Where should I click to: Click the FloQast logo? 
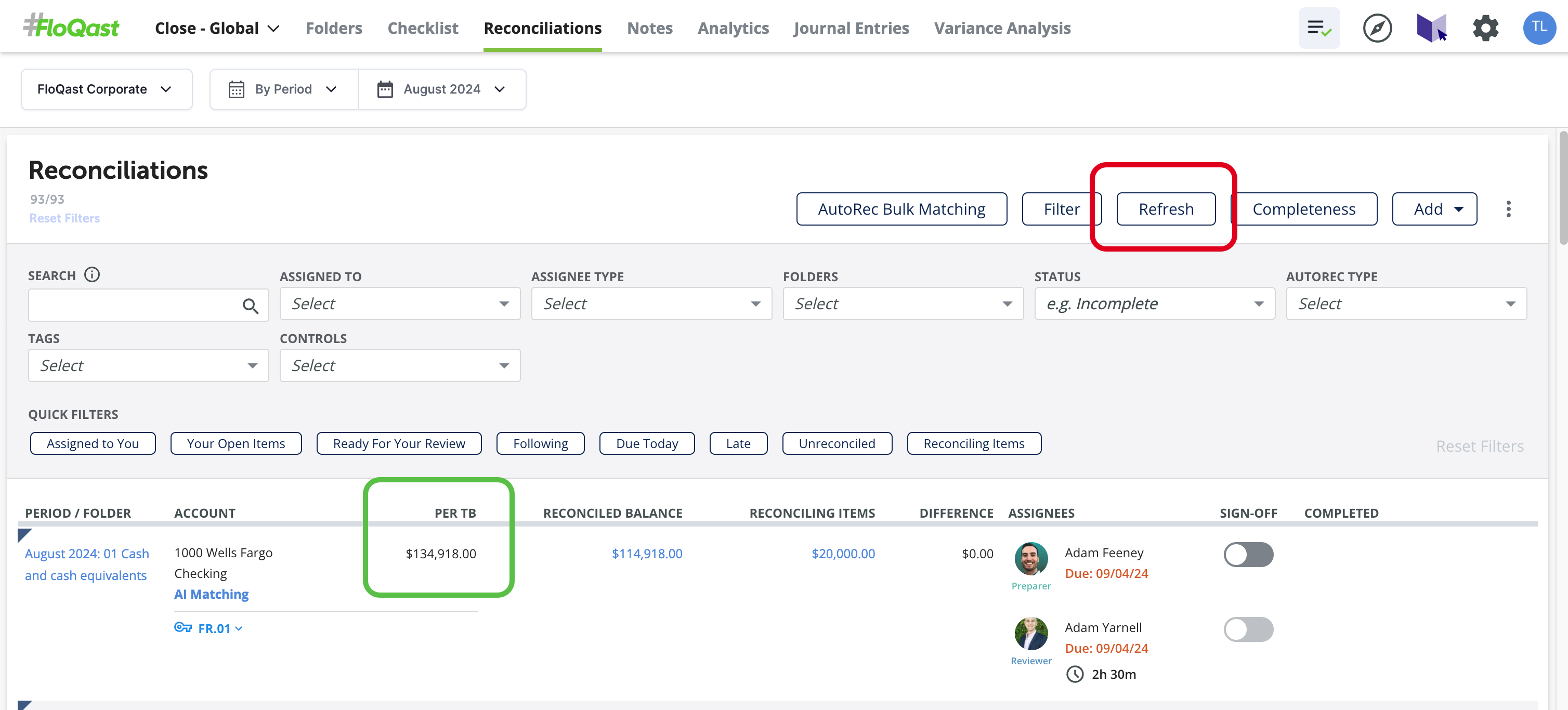[71, 27]
